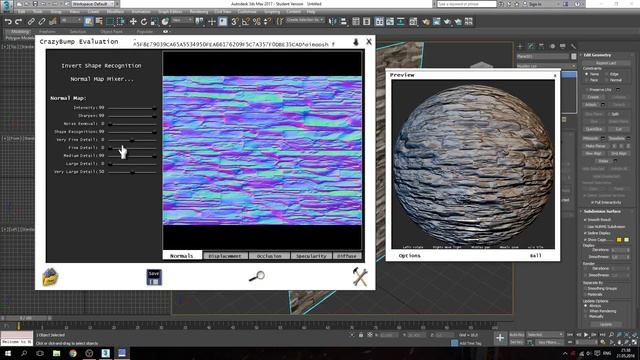Click the Windows Start button
Image resolution: width=640 pixels, height=360 pixels.
pos(8,353)
